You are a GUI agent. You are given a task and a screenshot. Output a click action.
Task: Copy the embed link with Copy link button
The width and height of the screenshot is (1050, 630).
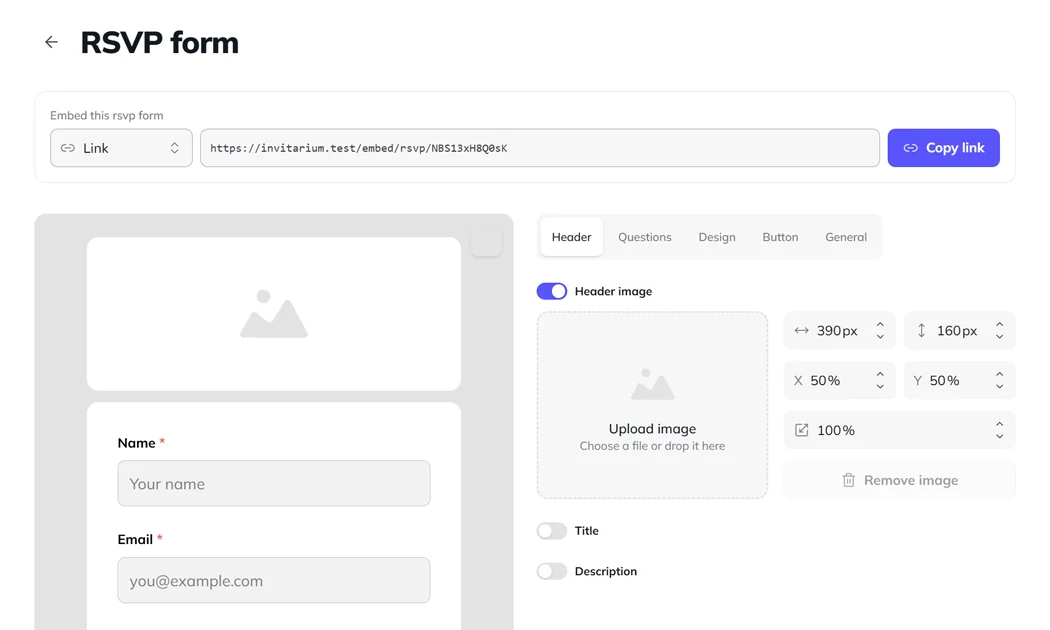[944, 148]
